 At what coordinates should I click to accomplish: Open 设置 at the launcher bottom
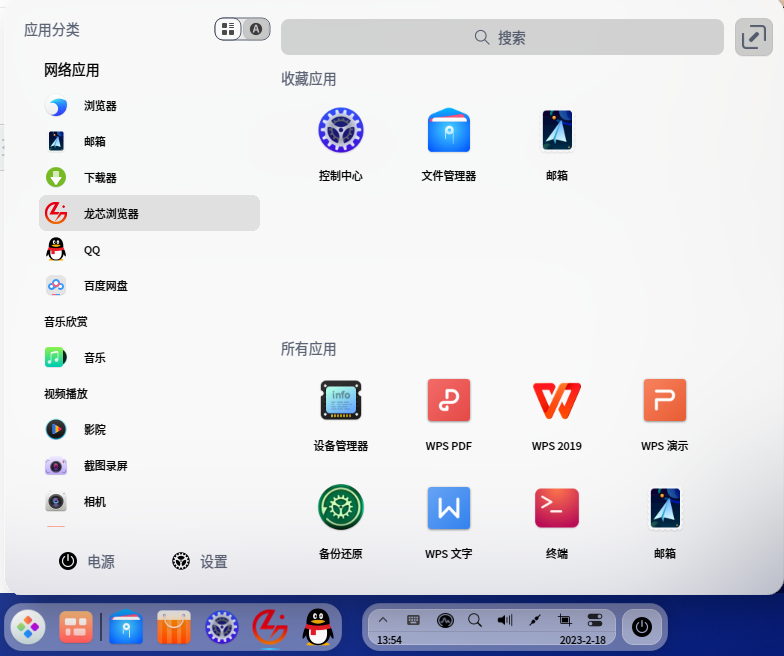(x=200, y=562)
